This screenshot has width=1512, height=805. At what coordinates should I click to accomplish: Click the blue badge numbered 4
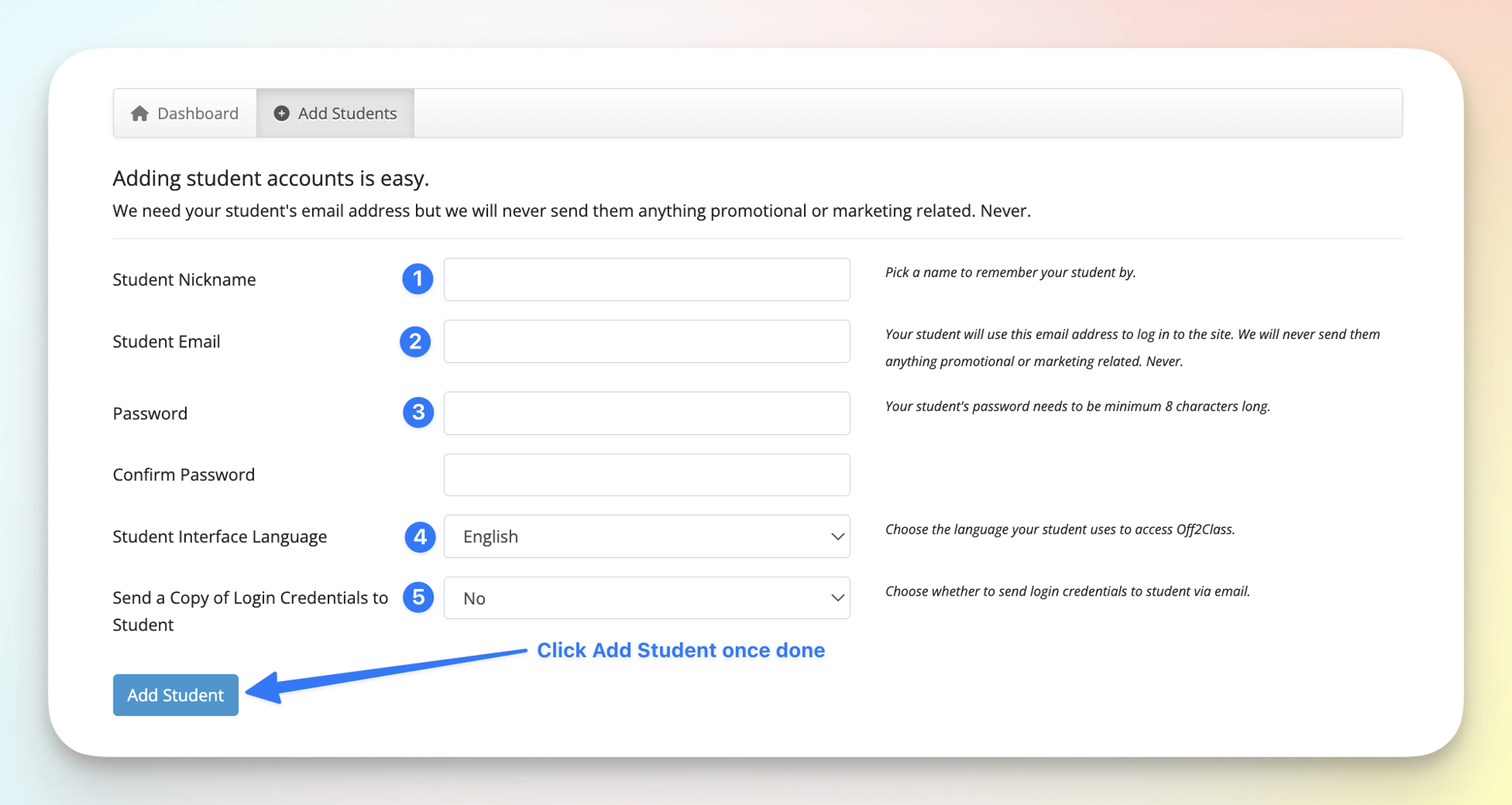coord(420,537)
